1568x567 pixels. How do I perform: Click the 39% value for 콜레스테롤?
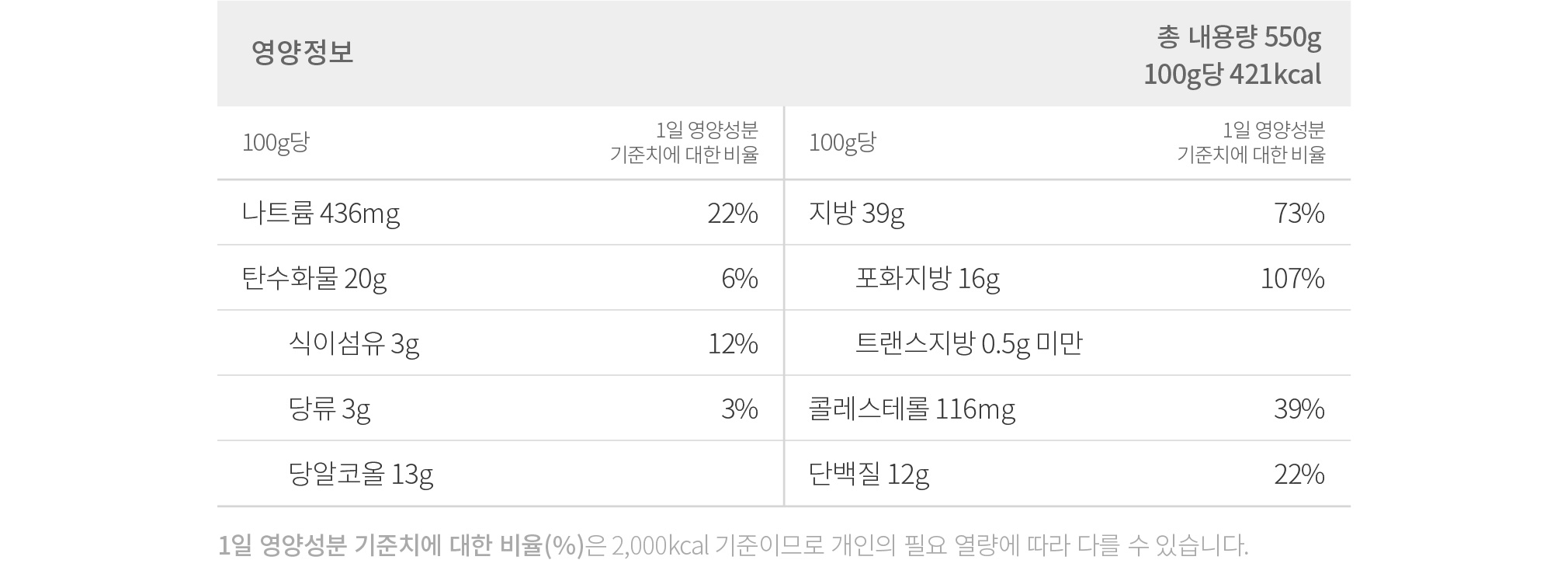pos(1299,409)
